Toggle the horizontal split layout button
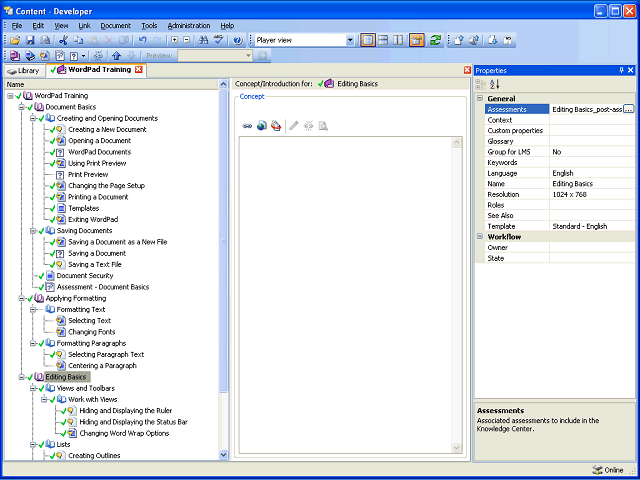The width and height of the screenshot is (640, 480). 383,40
